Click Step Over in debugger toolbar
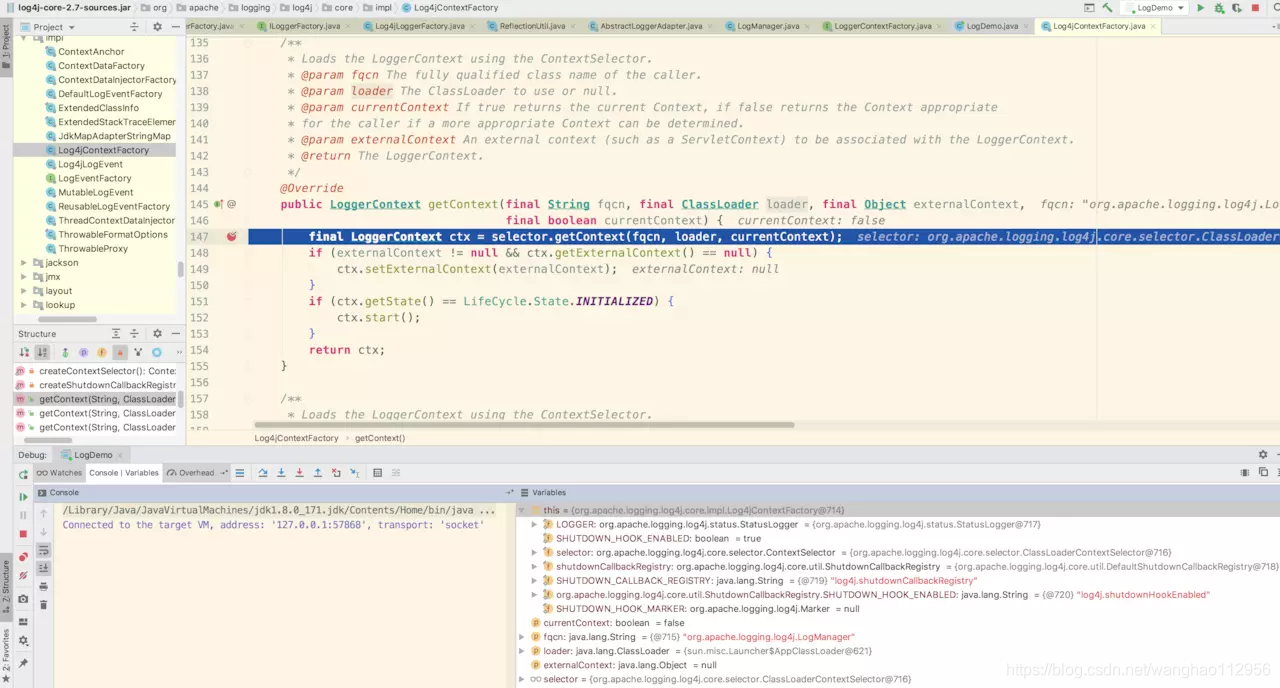The width and height of the screenshot is (1280, 688). (x=263, y=473)
